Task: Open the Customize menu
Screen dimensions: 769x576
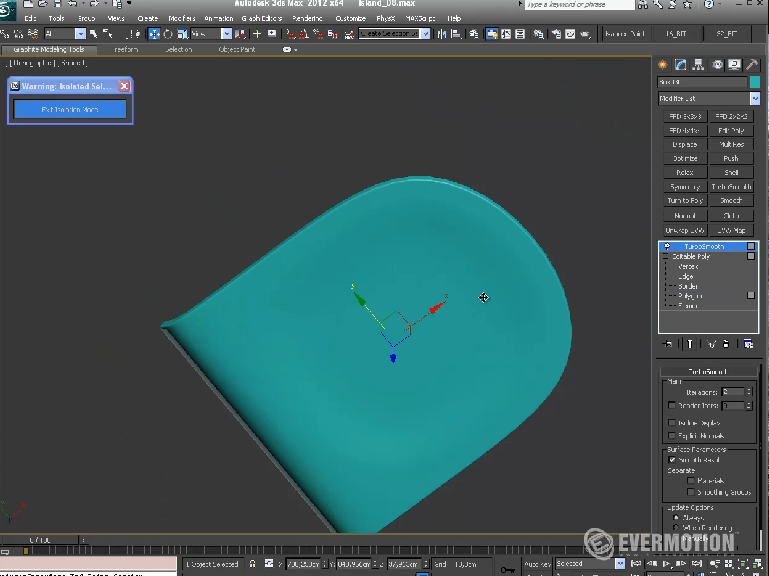Action: (351, 18)
